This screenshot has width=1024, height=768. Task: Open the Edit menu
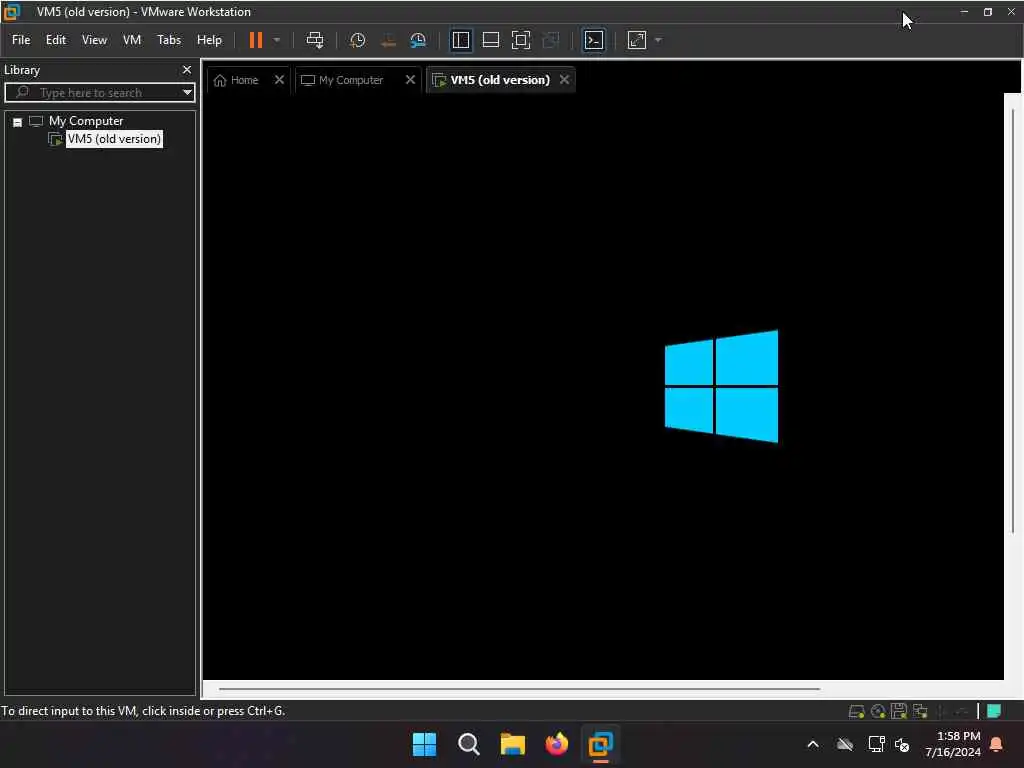tap(56, 40)
